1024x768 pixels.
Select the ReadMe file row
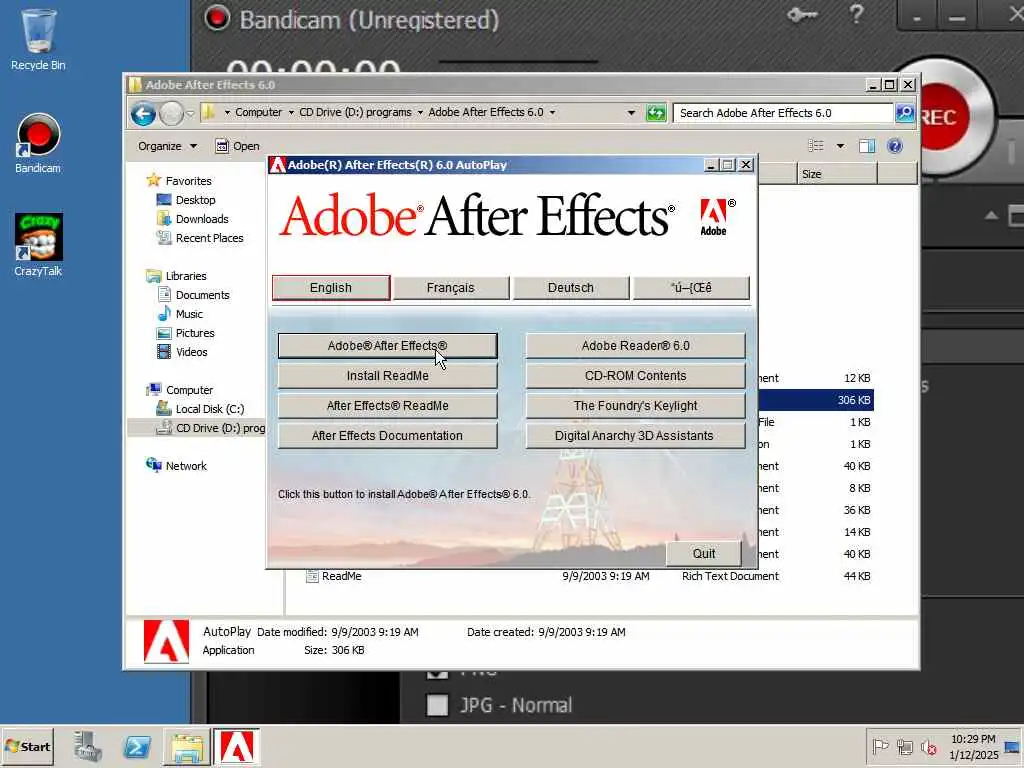click(x=588, y=576)
